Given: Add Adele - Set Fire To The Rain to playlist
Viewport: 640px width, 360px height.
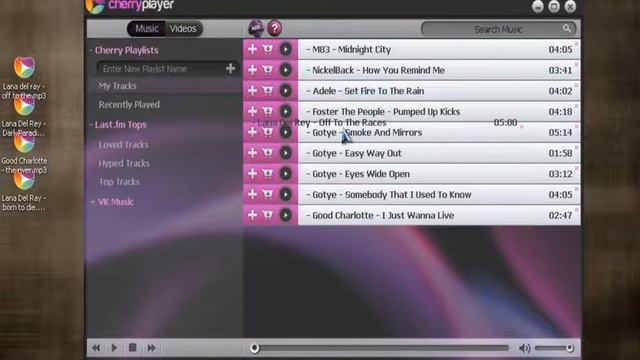Looking at the screenshot, I should click(x=253, y=91).
